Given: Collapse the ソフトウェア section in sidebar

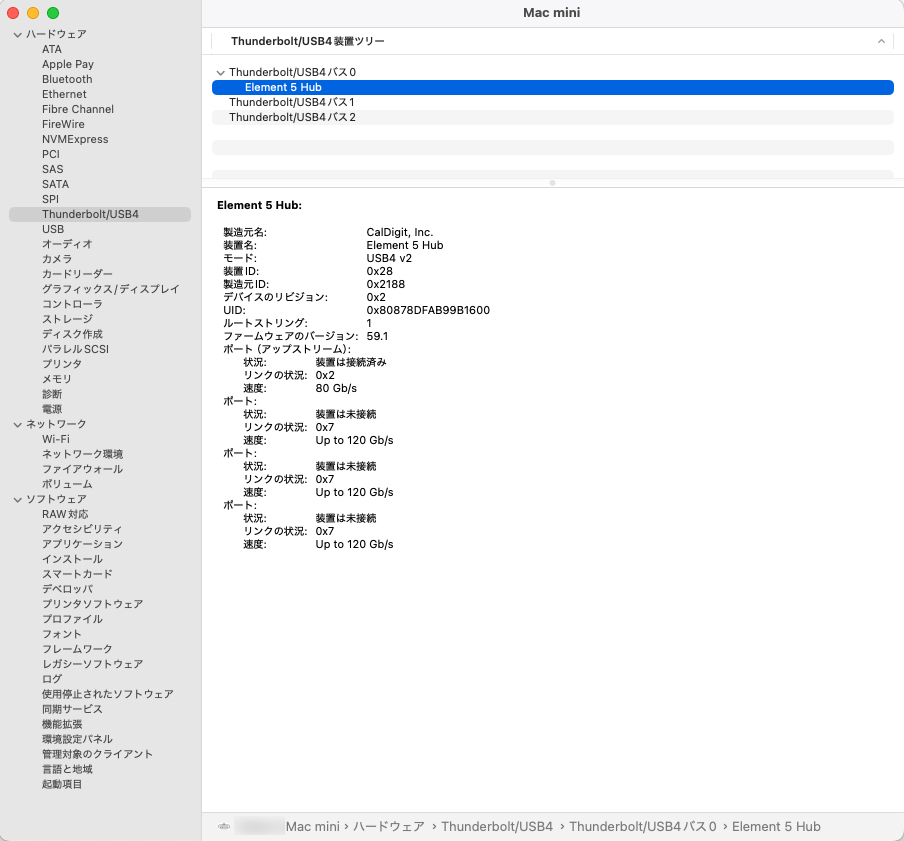Looking at the screenshot, I should [x=17, y=499].
